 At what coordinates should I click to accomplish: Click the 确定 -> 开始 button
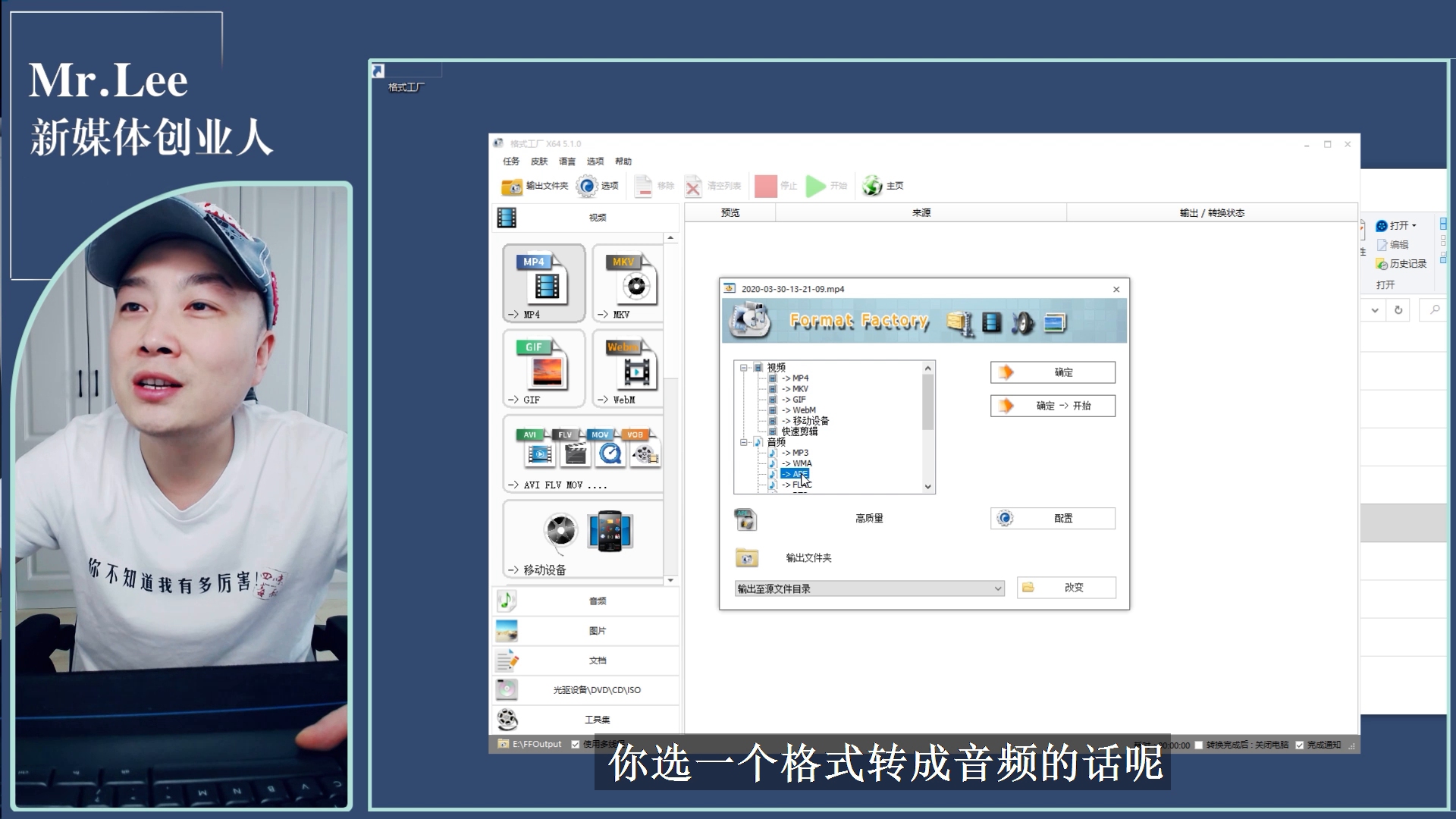pos(1053,406)
